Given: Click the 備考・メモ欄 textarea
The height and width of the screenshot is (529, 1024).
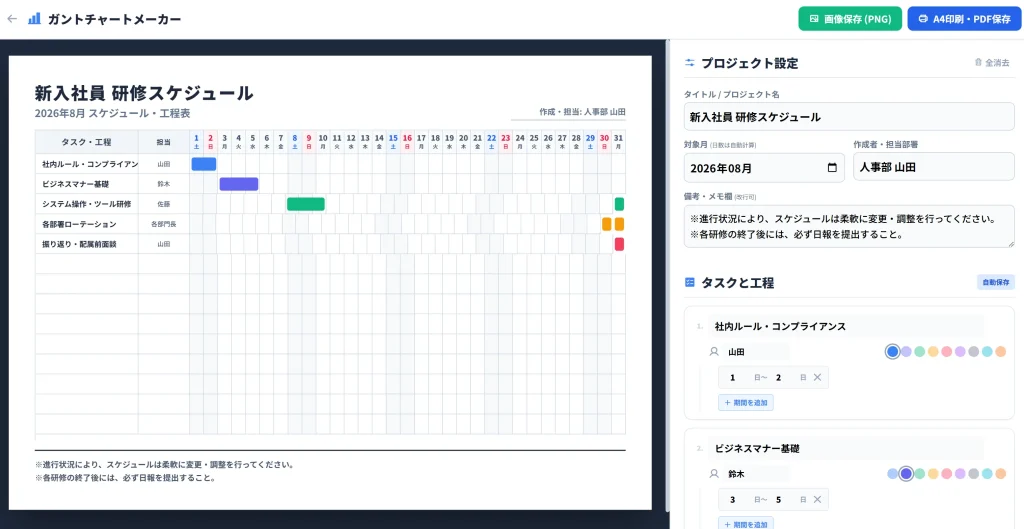Looking at the screenshot, I should click(849, 227).
